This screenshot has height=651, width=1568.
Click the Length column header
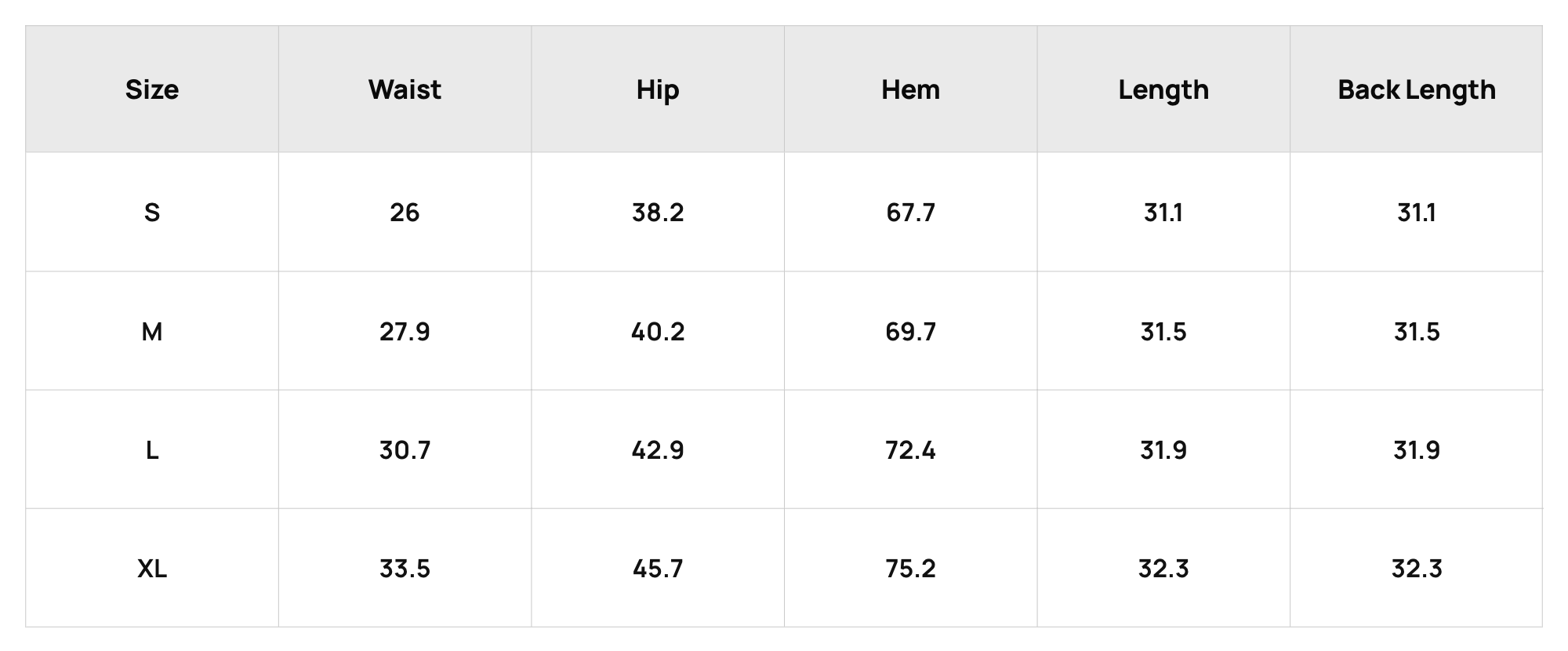point(1163,90)
